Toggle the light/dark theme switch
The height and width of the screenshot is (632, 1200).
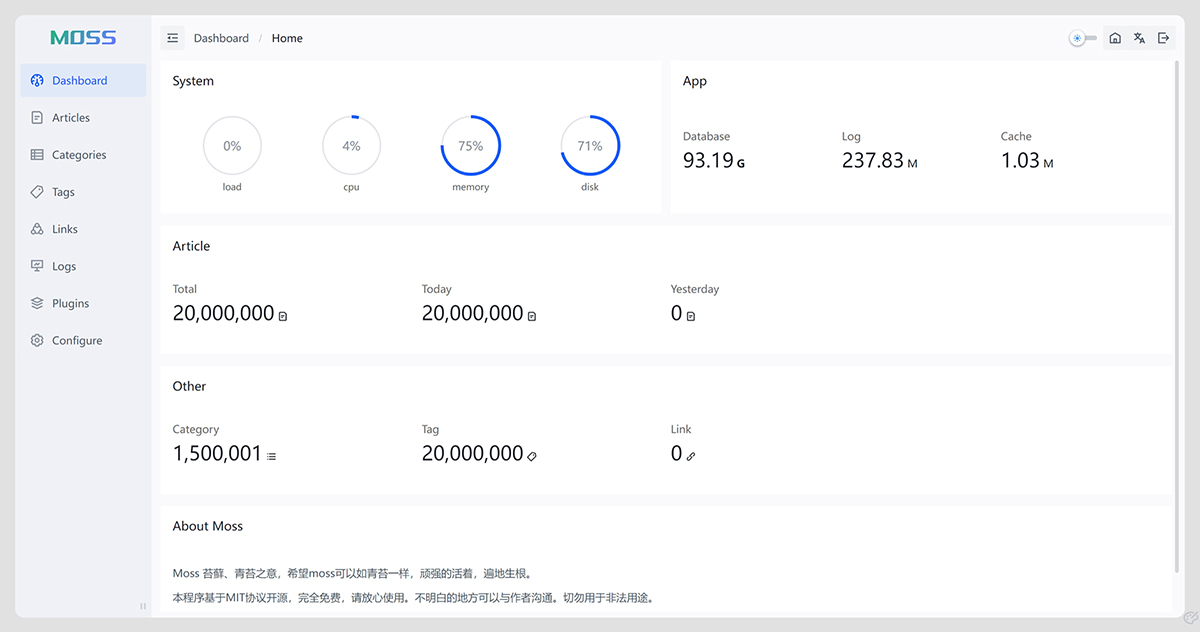coord(1083,38)
